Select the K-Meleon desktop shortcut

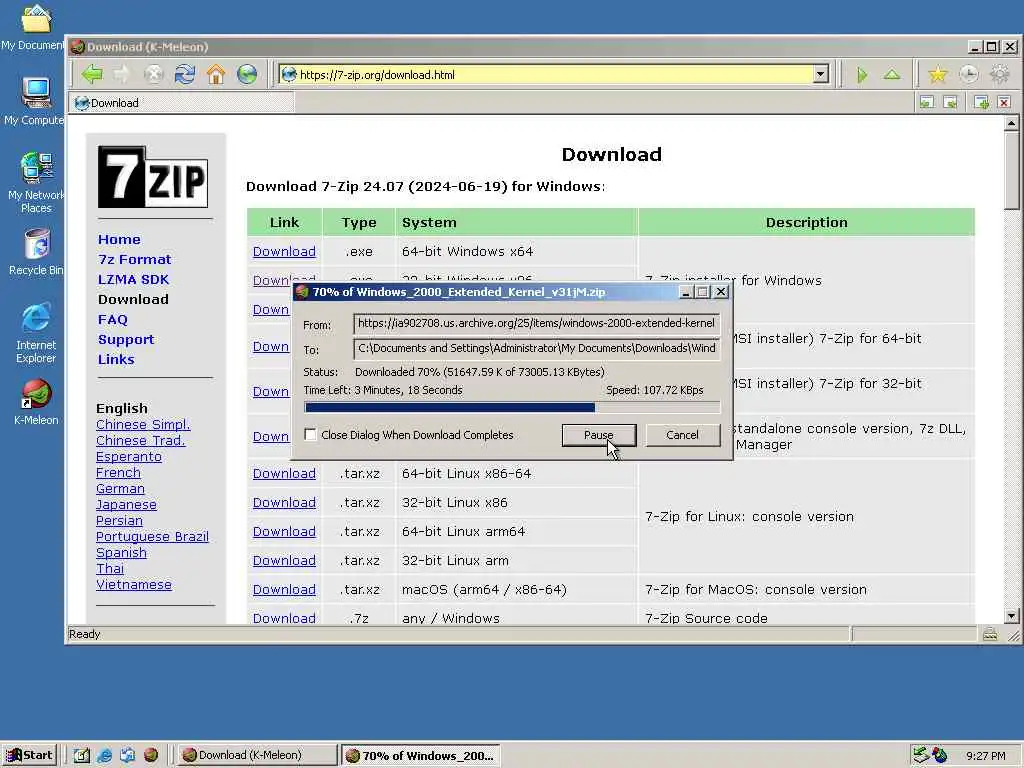point(36,402)
